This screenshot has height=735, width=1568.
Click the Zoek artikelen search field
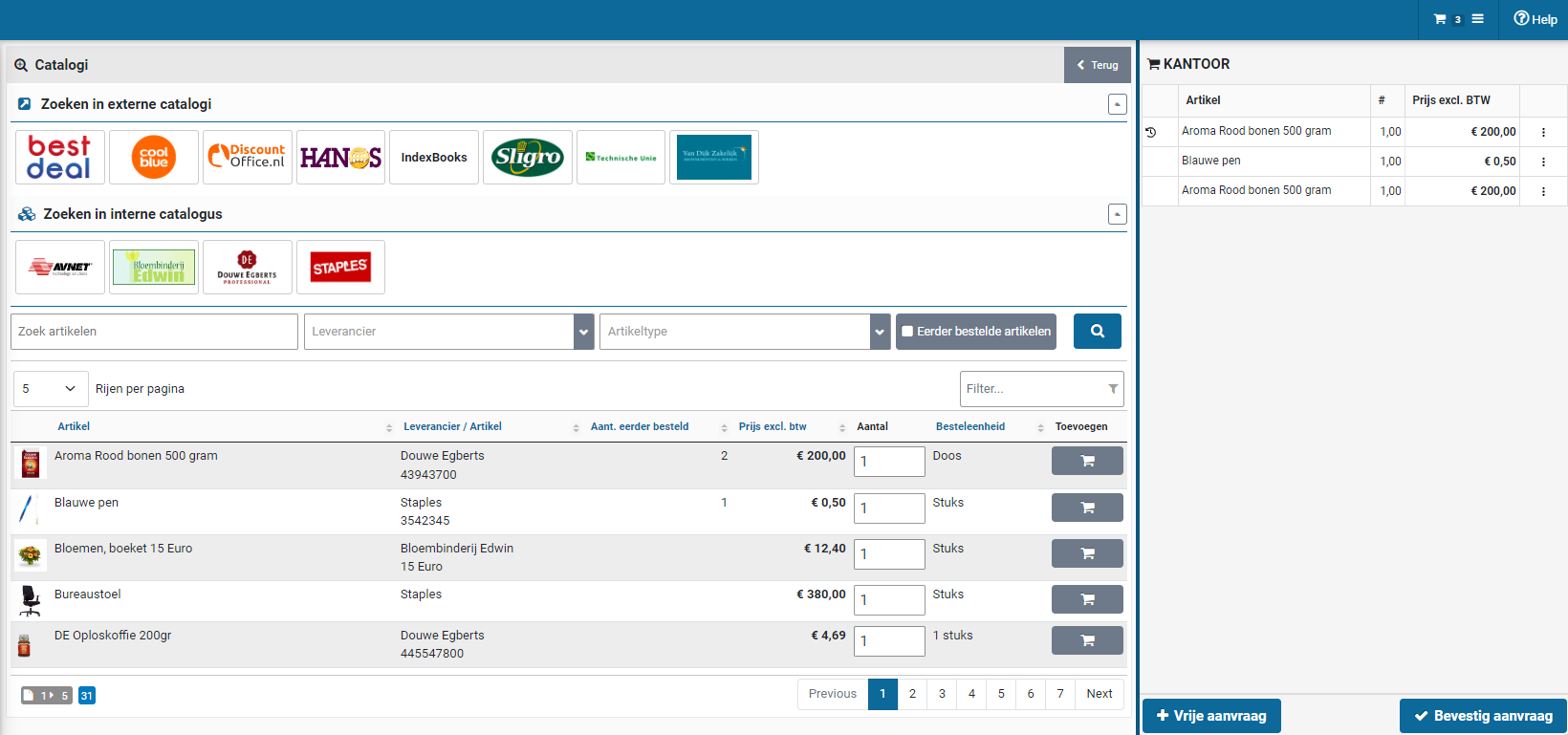(x=154, y=332)
